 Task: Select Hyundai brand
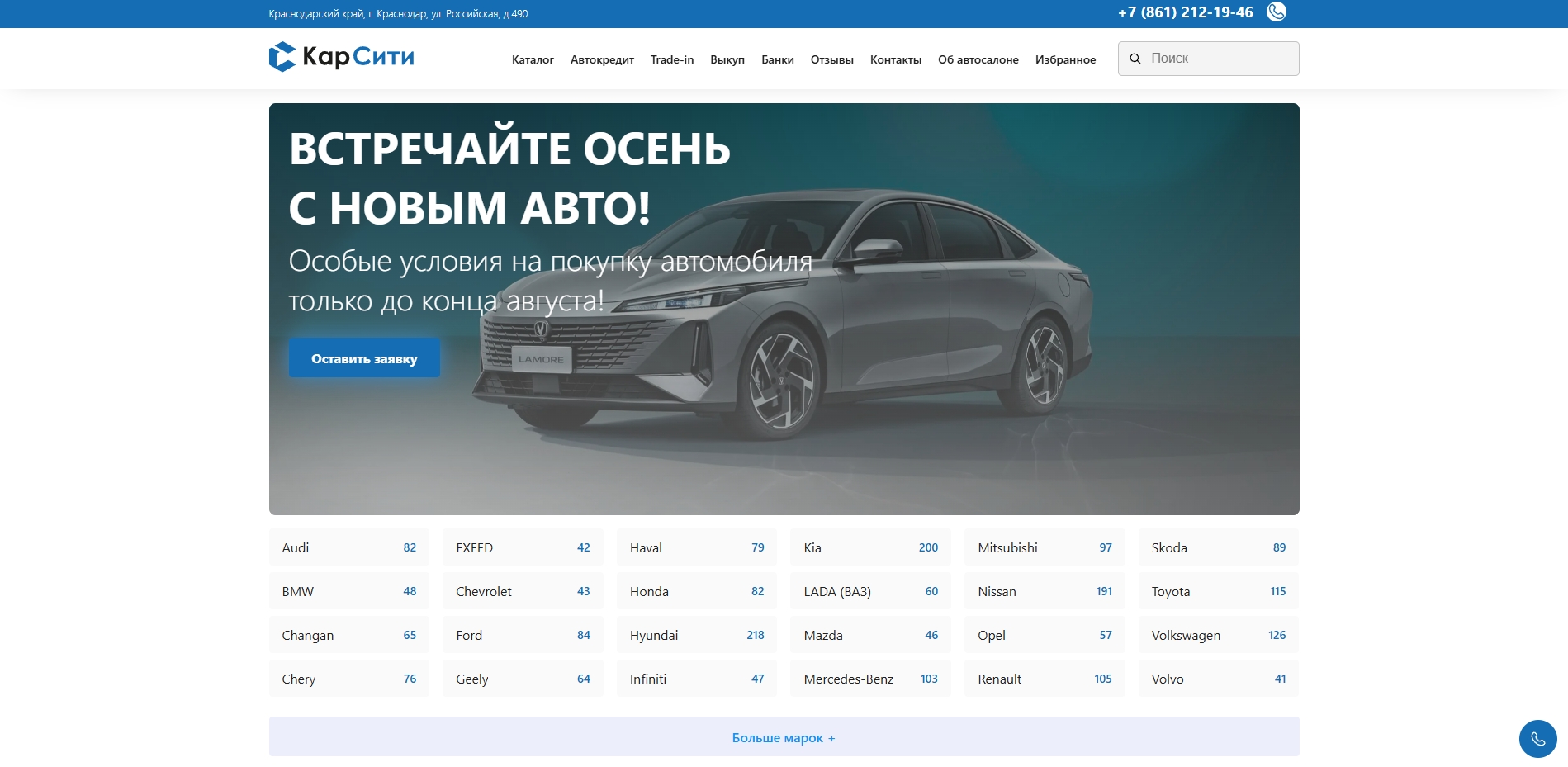point(697,635)
